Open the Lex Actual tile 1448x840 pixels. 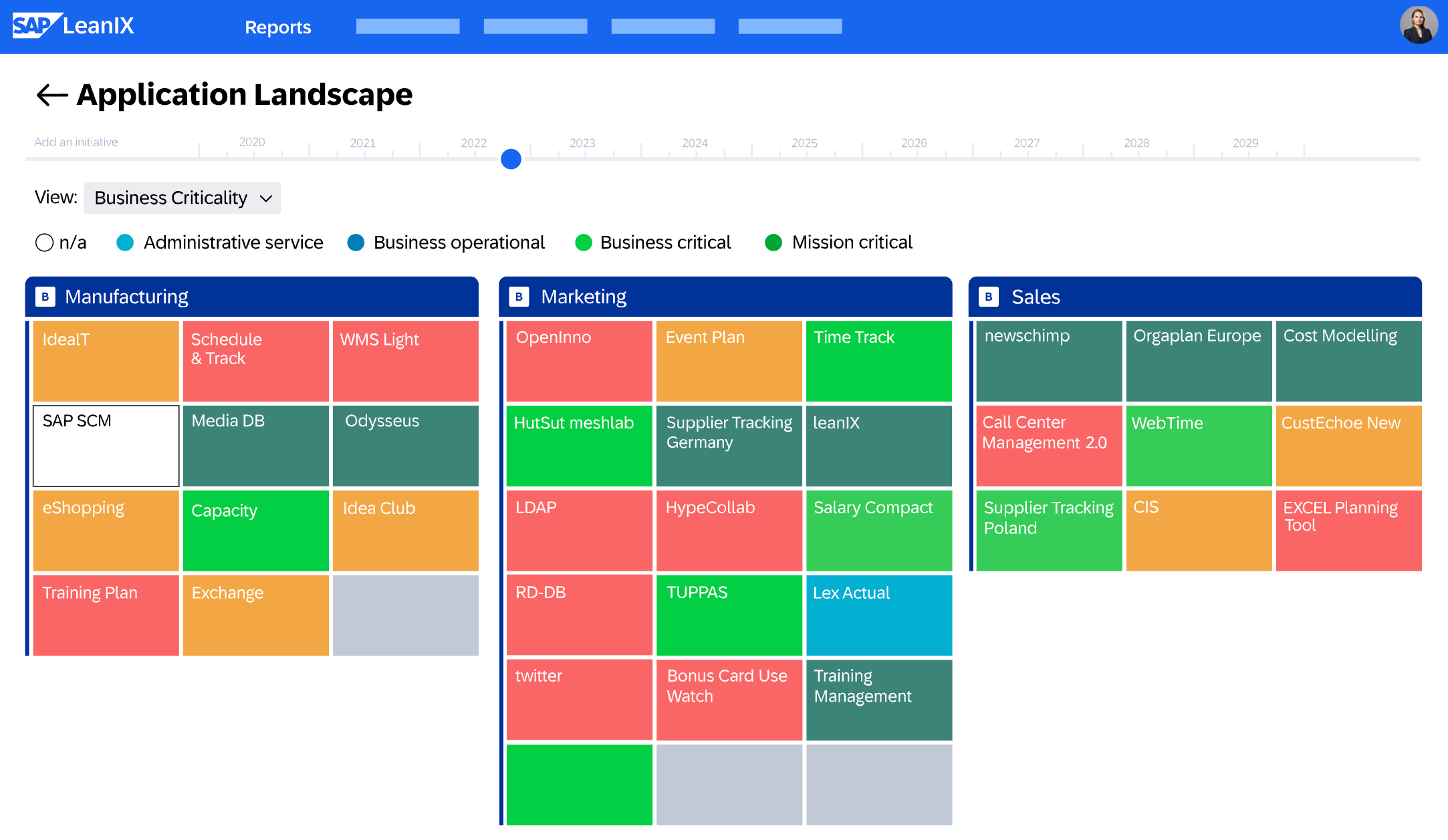(x=878, y=615)
